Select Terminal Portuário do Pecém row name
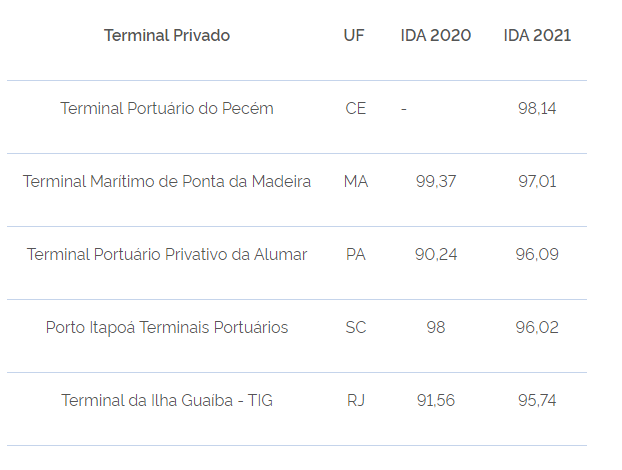 (167, 108)
